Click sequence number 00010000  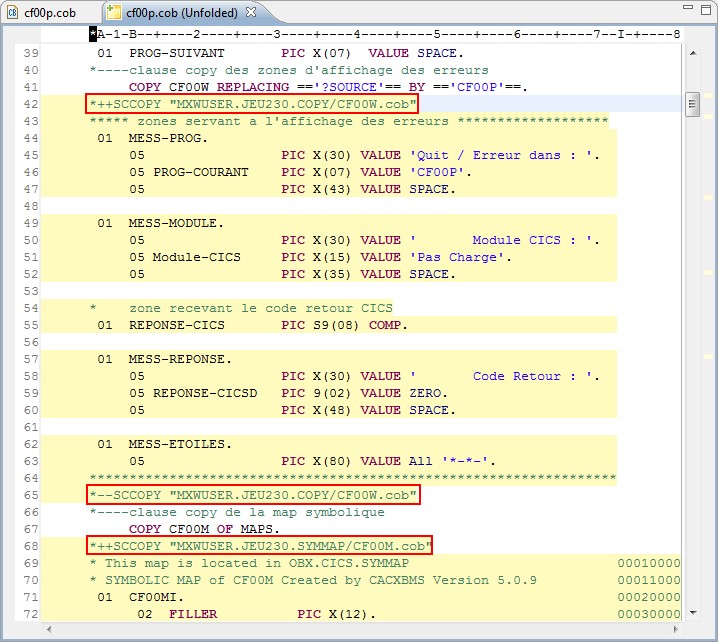coord(648,562)
